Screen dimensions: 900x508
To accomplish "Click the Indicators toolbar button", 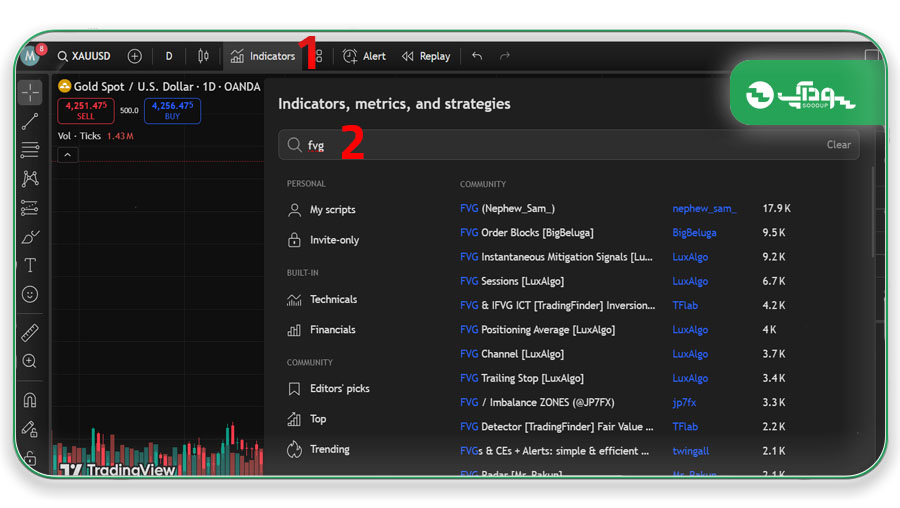I will tap(262, 56).
